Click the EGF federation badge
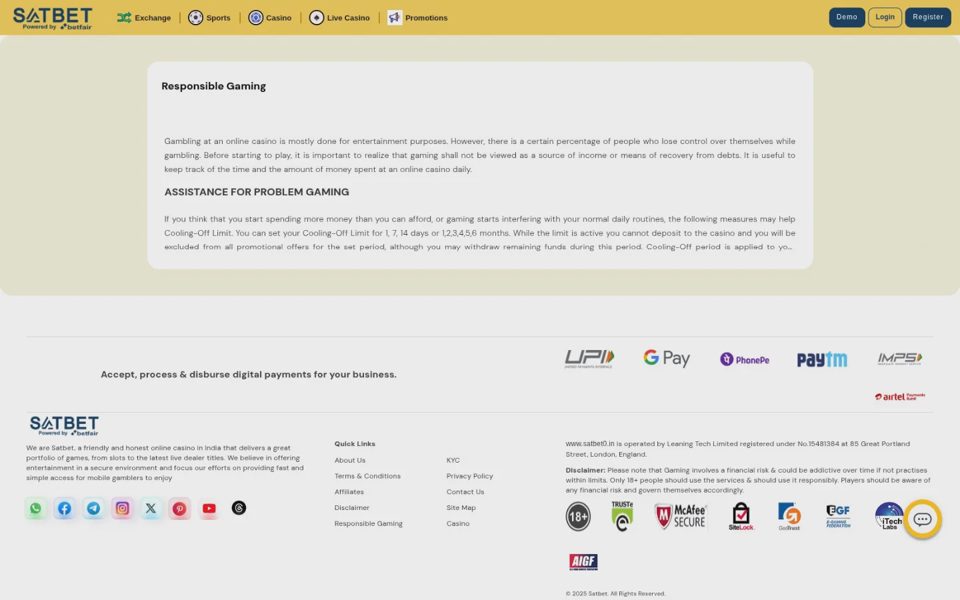The image size is (960, 600). pyautogui.click(x=838, y=516)
